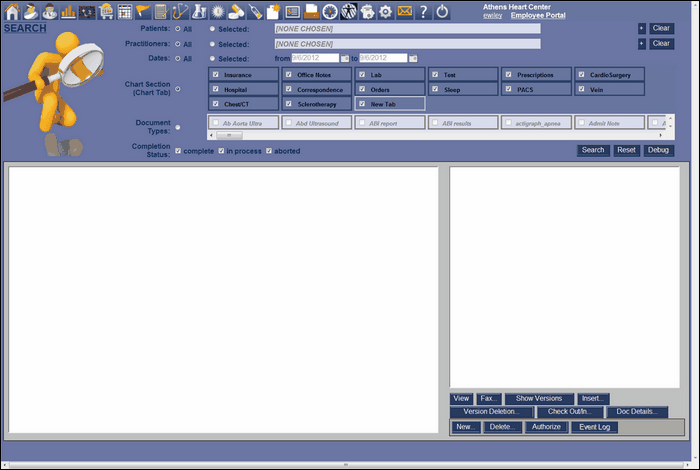Check the ABI report document type
700x470 pixels.
(362, 122)
